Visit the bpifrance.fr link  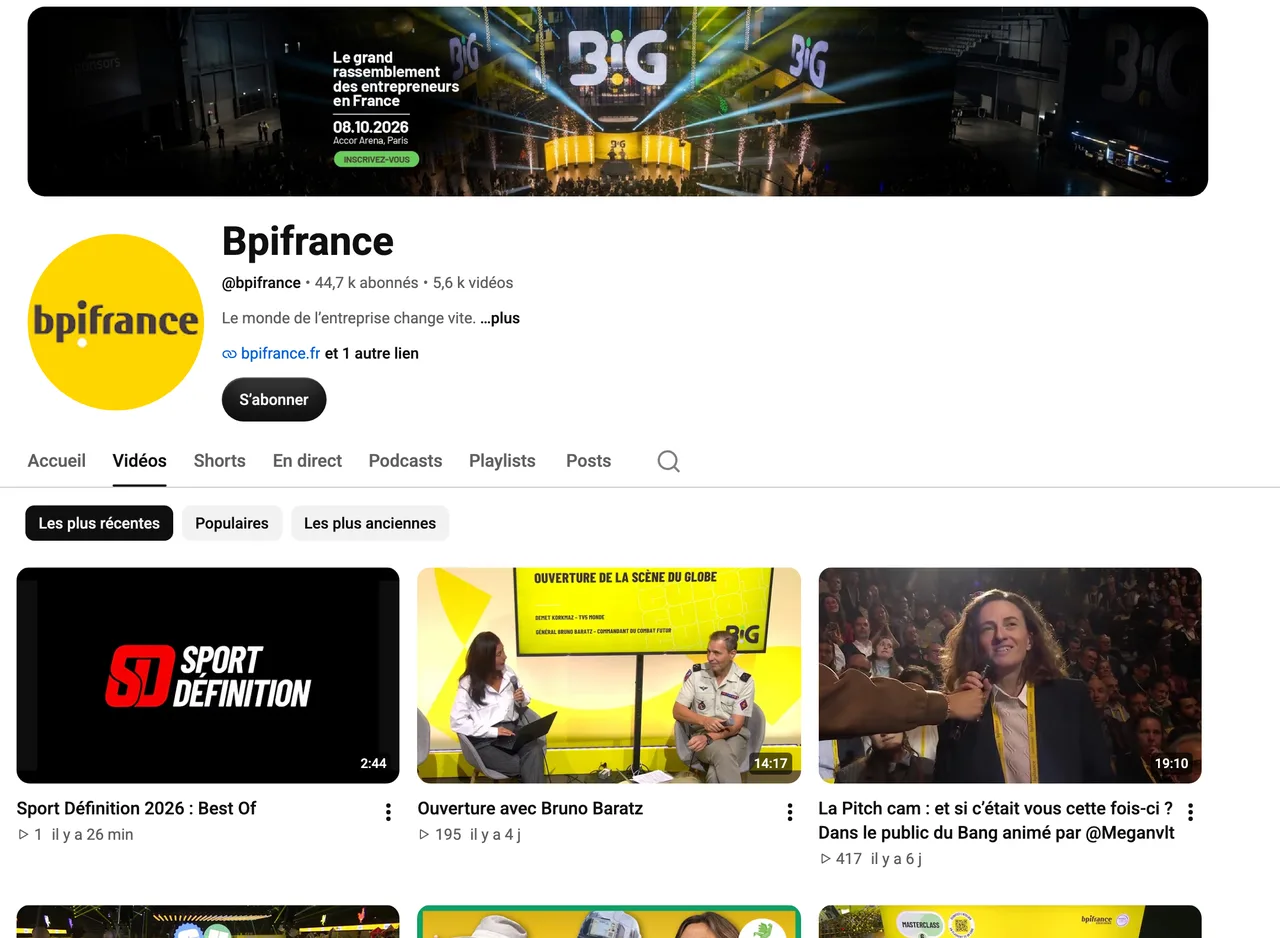click(x=281, y=353)
